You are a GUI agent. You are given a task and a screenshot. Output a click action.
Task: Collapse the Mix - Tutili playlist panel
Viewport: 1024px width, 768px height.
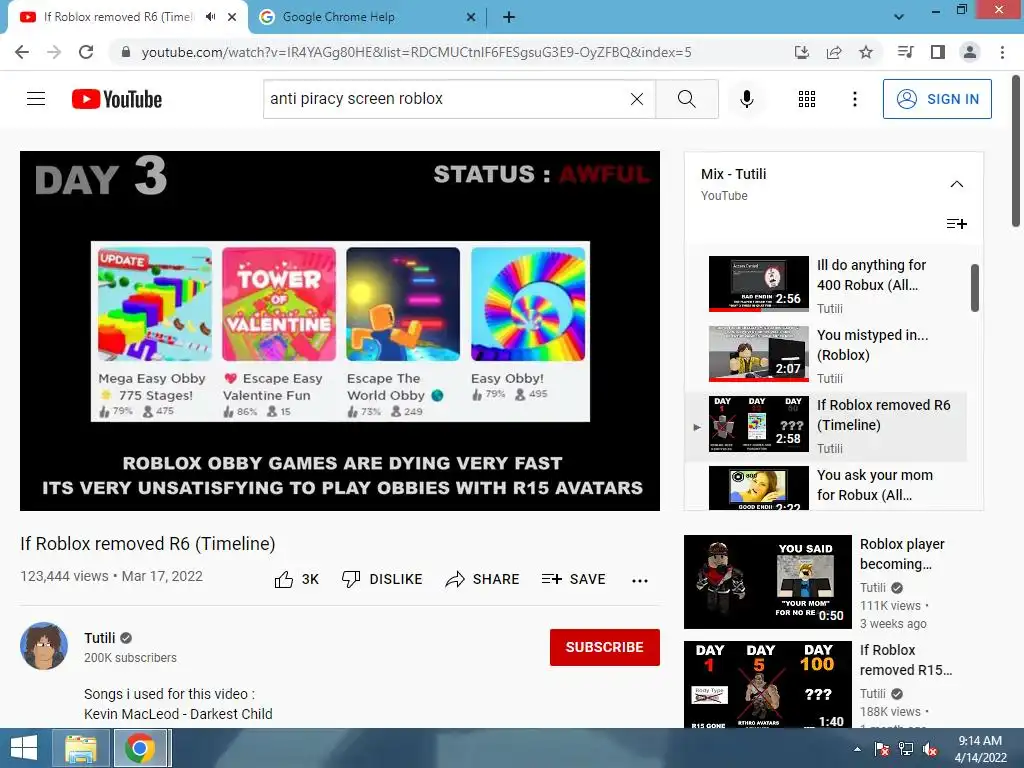[x=956, y=184]
